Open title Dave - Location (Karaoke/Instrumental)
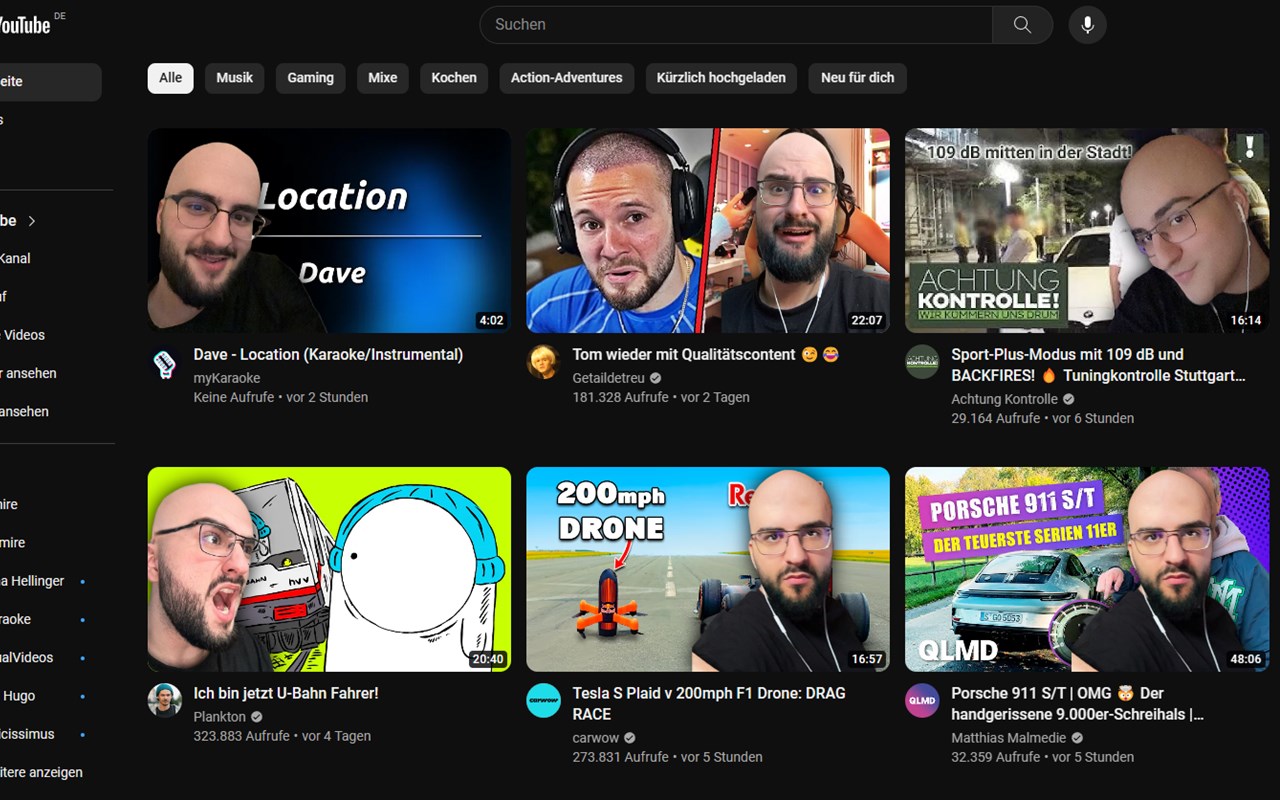Viewport: 1280px width, 800px height. click(328, 355)
